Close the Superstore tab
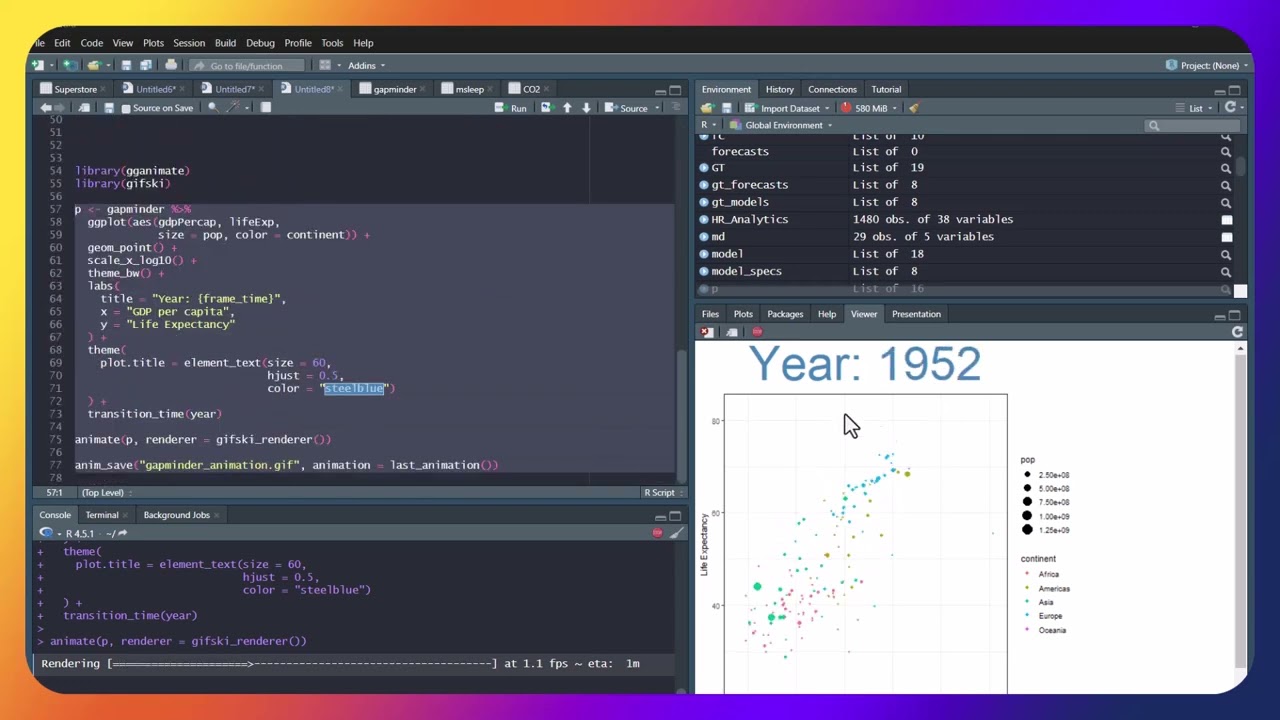 point(103,89)
